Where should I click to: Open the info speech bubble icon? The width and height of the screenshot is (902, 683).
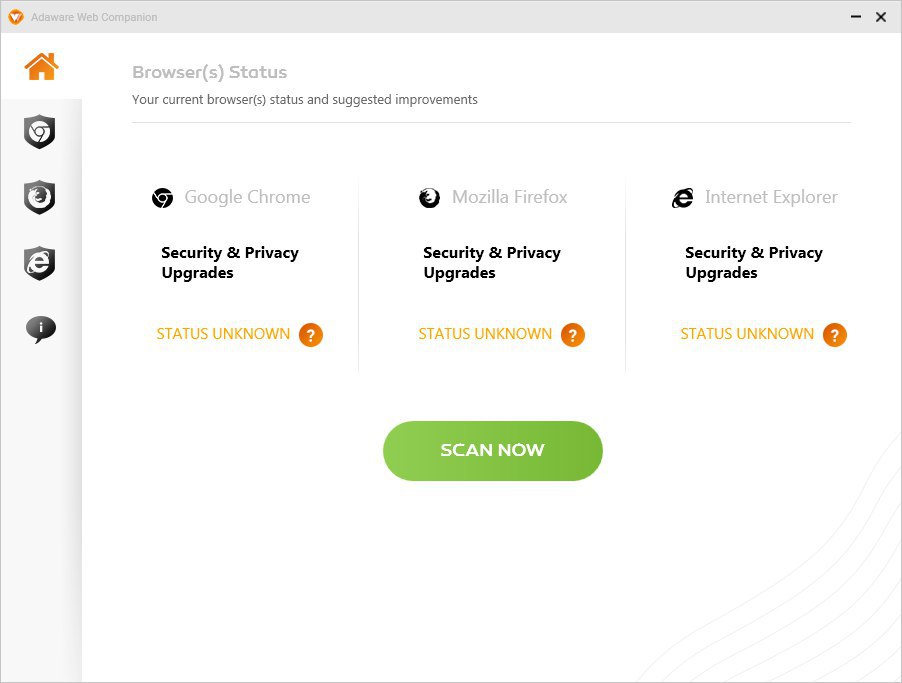pos(40,329)
